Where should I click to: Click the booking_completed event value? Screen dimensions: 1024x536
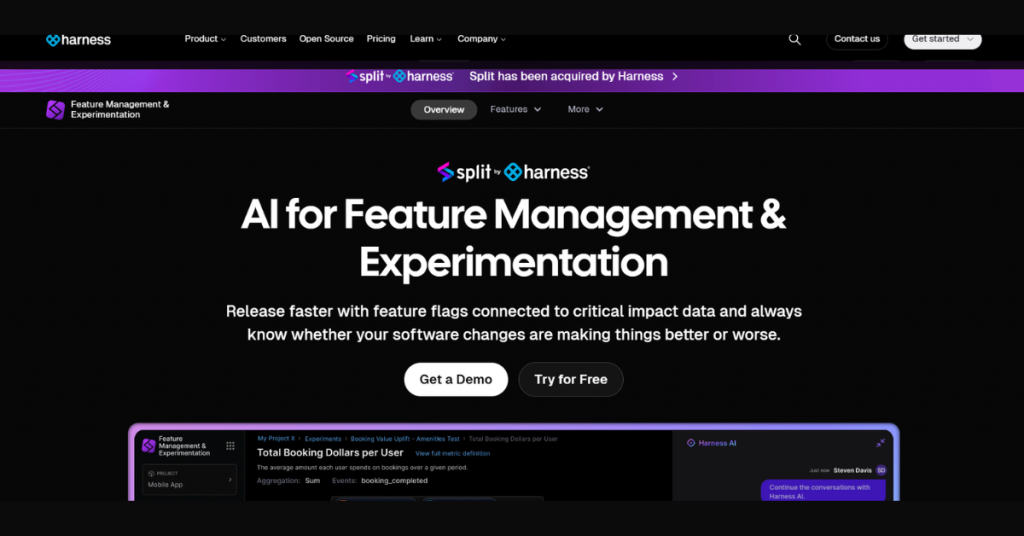[x=394, y=481]
